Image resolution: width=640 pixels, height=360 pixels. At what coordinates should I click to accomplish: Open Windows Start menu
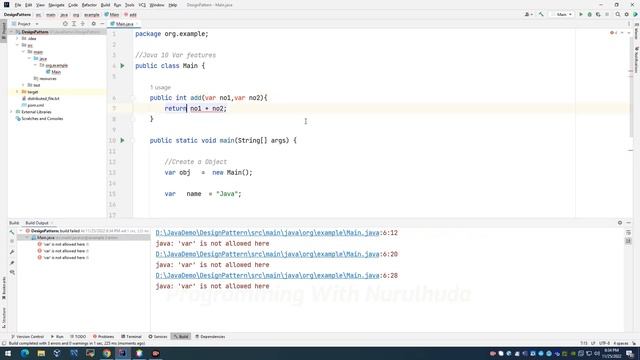[8, 353]
